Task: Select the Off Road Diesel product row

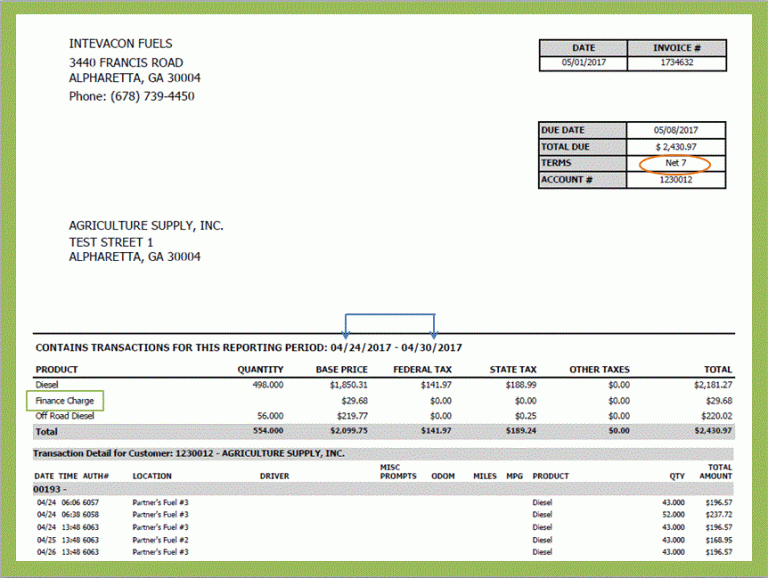Action: tap(65, 416)
